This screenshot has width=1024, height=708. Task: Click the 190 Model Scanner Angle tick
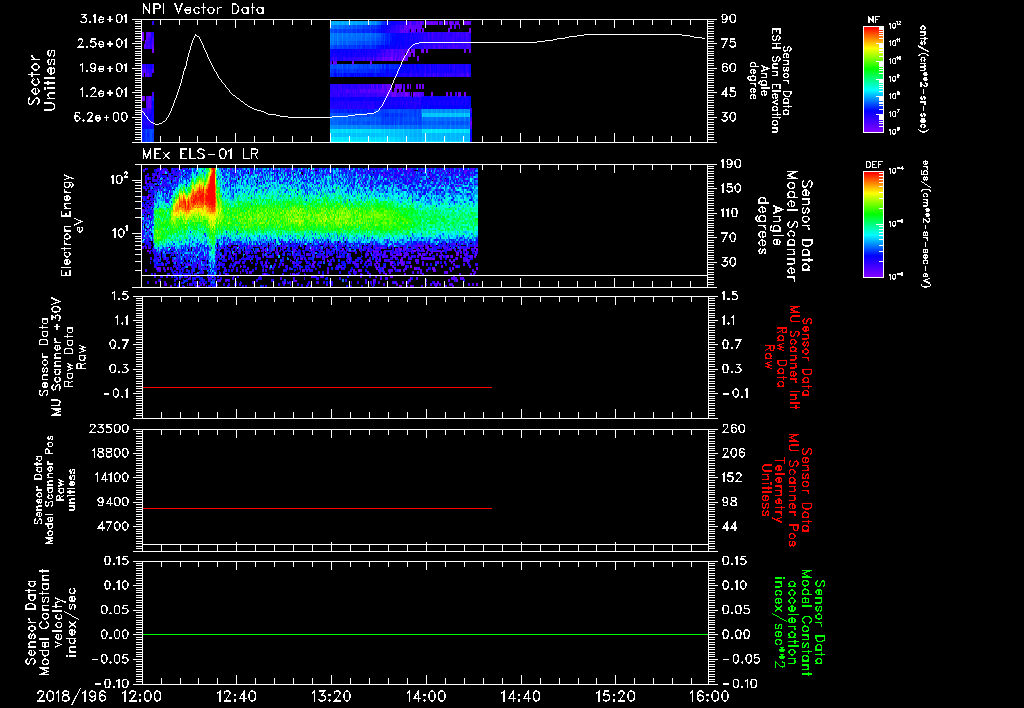tap(731, 163)
